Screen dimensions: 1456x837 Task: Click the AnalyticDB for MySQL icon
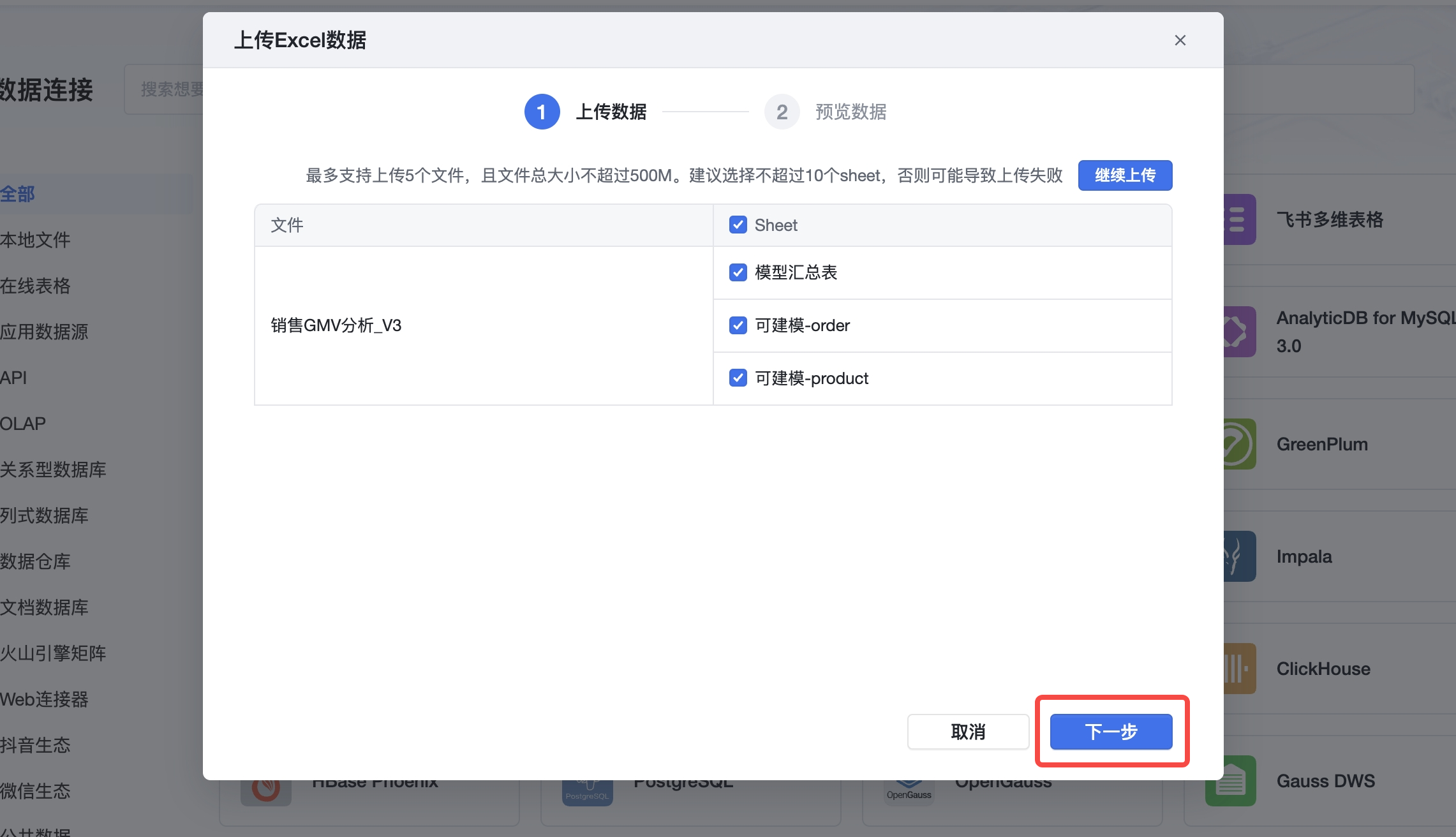coord(1240,332)
